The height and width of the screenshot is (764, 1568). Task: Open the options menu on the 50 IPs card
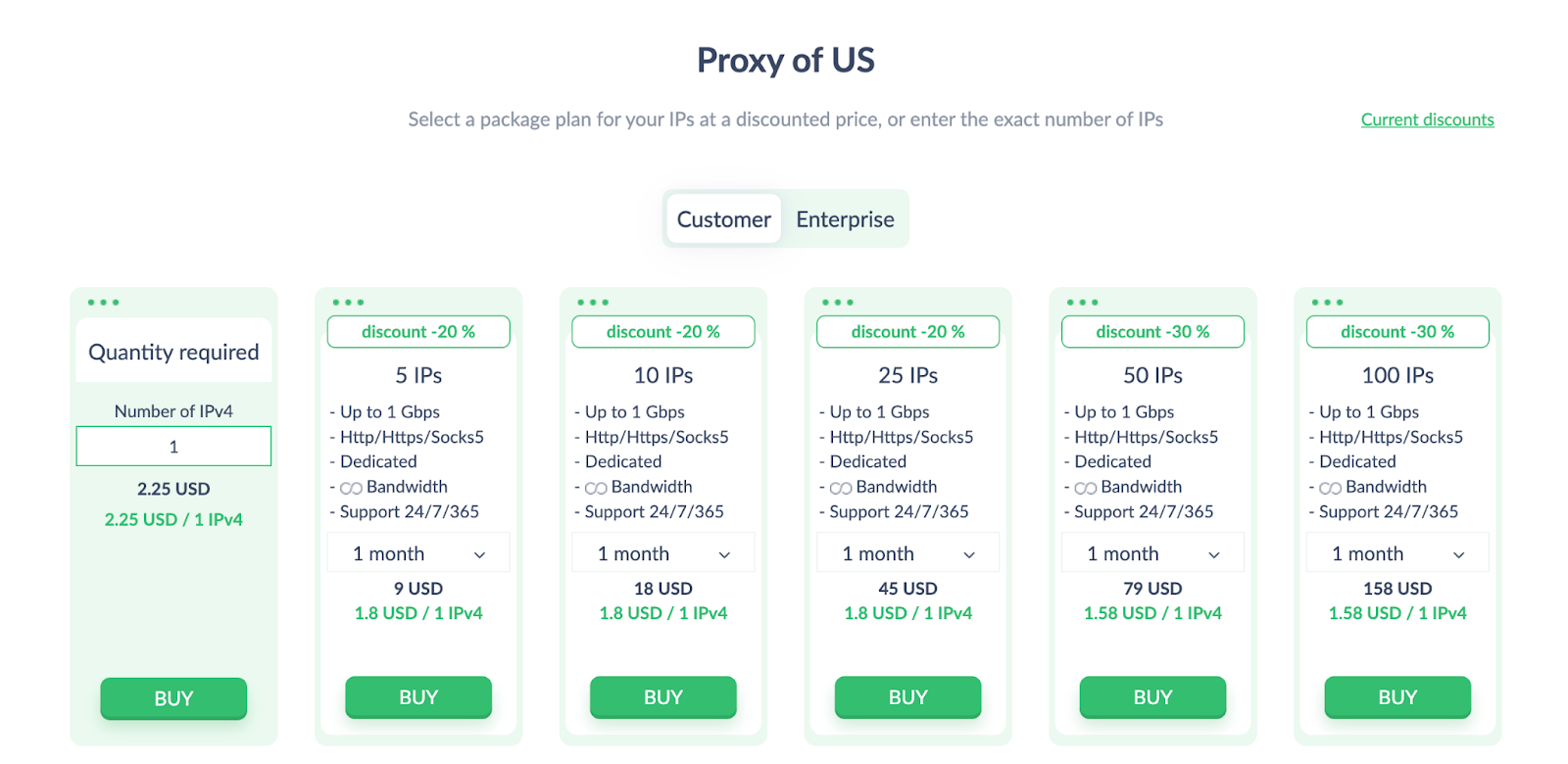[x=1081, y=302]
